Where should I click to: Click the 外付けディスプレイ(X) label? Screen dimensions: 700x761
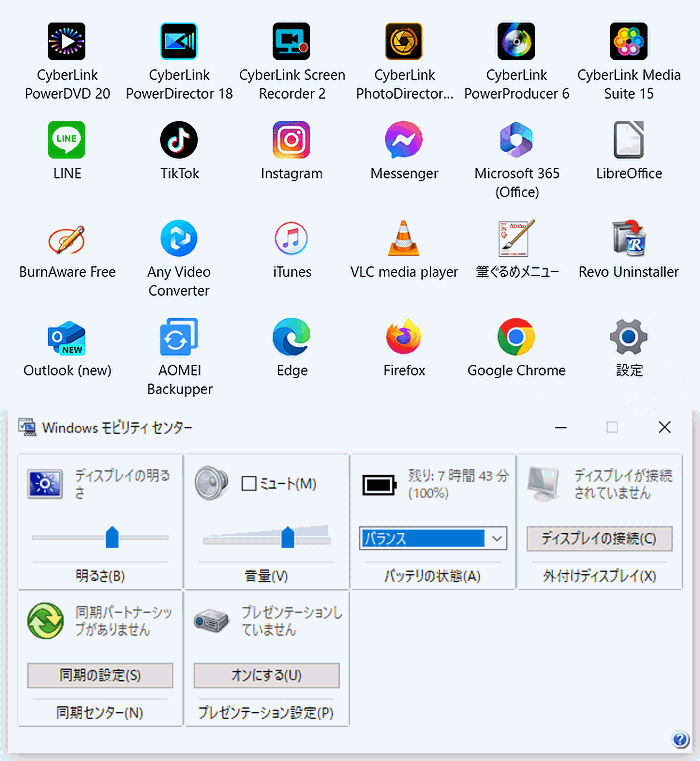[x=600, y=576]
